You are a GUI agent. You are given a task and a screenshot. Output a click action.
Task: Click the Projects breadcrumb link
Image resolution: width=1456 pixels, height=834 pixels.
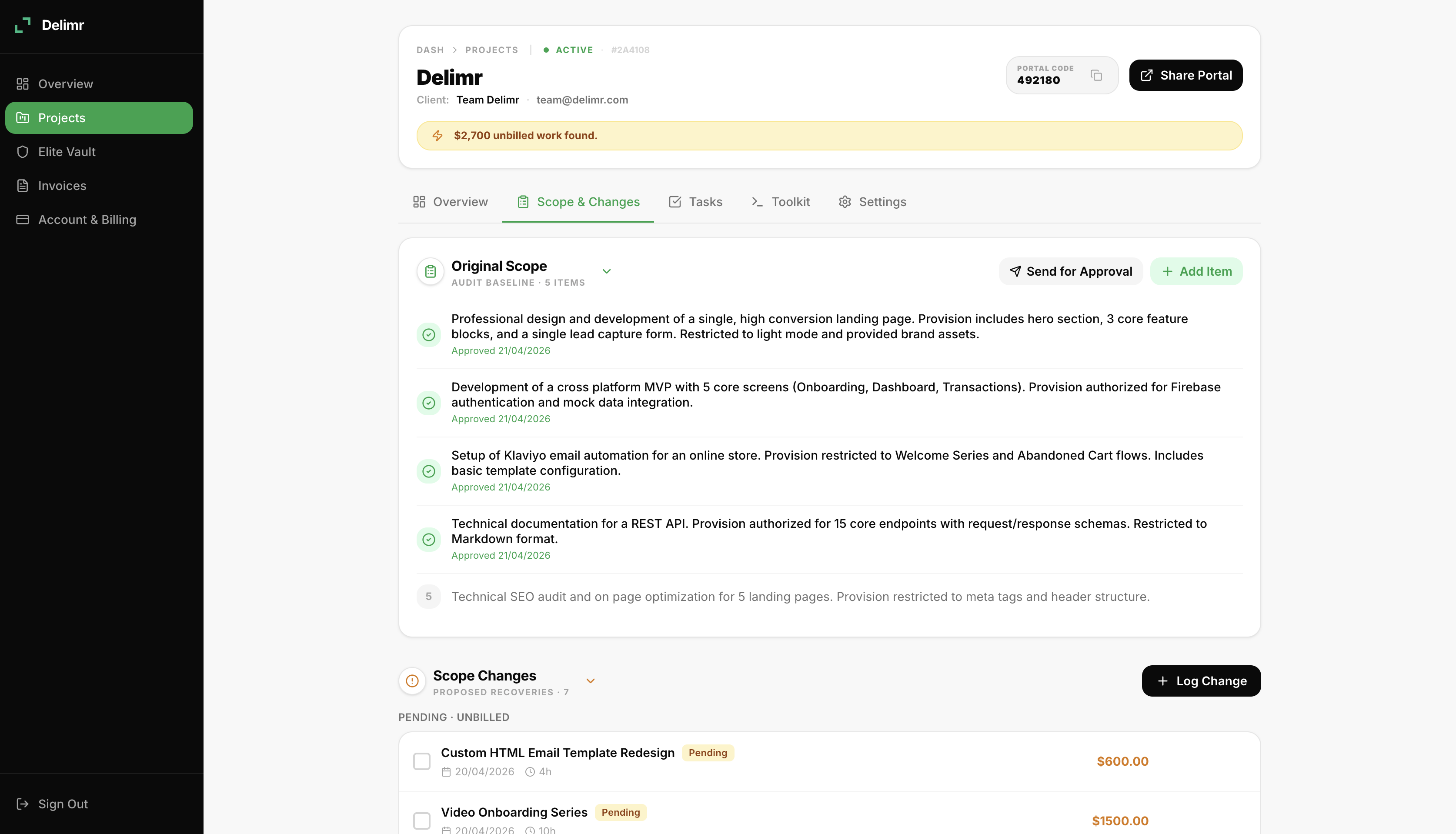491,50
